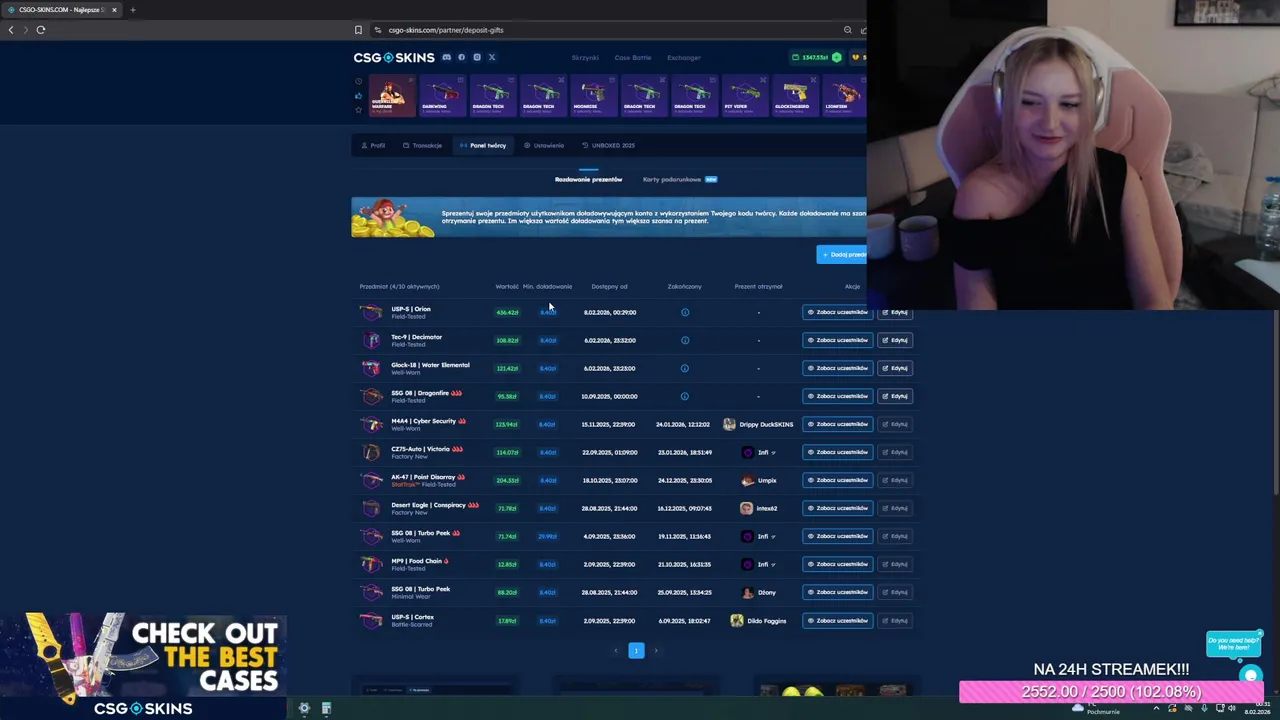1280x720 pixels.
Task: Open the Skrzynki menu item
Action: pos(585,57)
